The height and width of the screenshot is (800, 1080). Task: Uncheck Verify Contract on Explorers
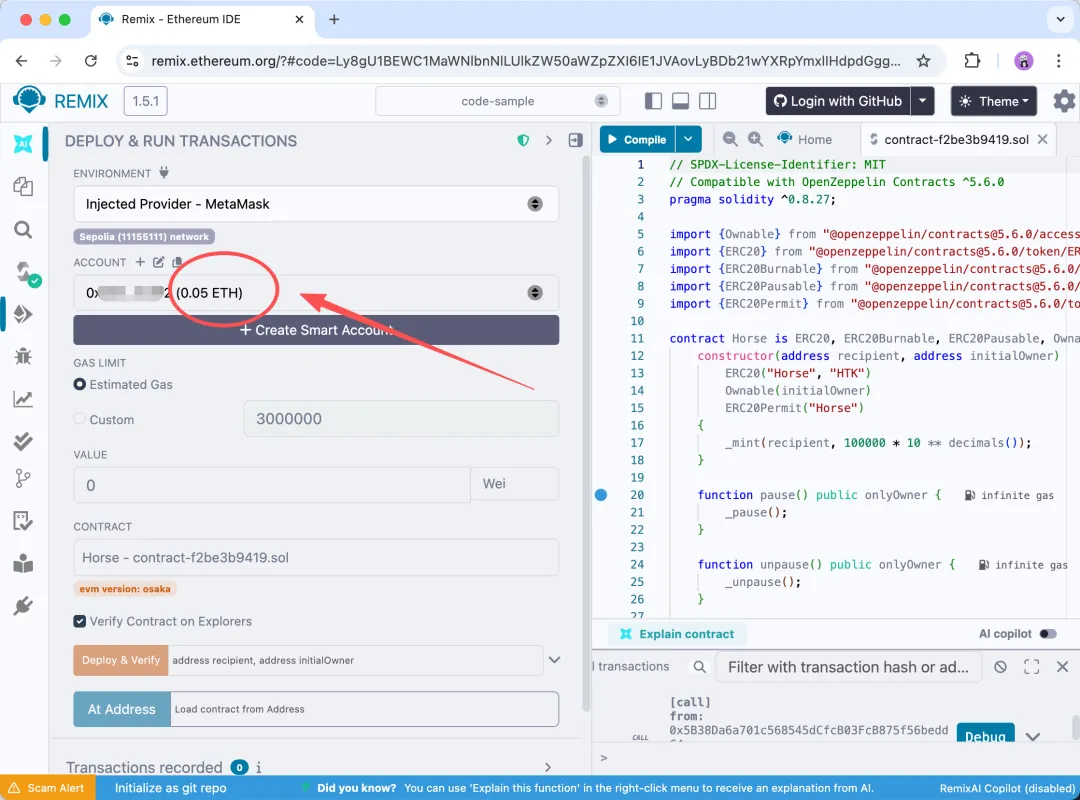pyautogui.click(x=80, y=622)
